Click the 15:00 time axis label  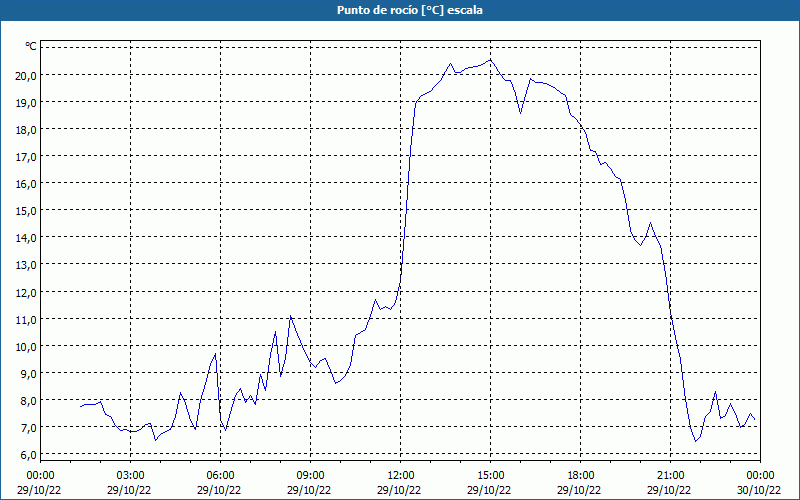pos(490,476)
